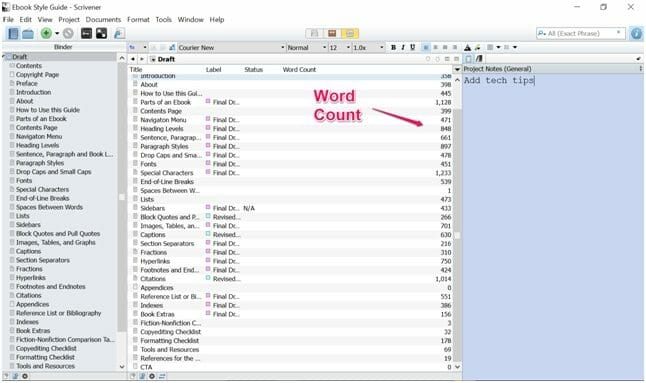Open the text color picker
This screenshot has height=383, width=646.
pyautogui.click(x=468, y=47)
